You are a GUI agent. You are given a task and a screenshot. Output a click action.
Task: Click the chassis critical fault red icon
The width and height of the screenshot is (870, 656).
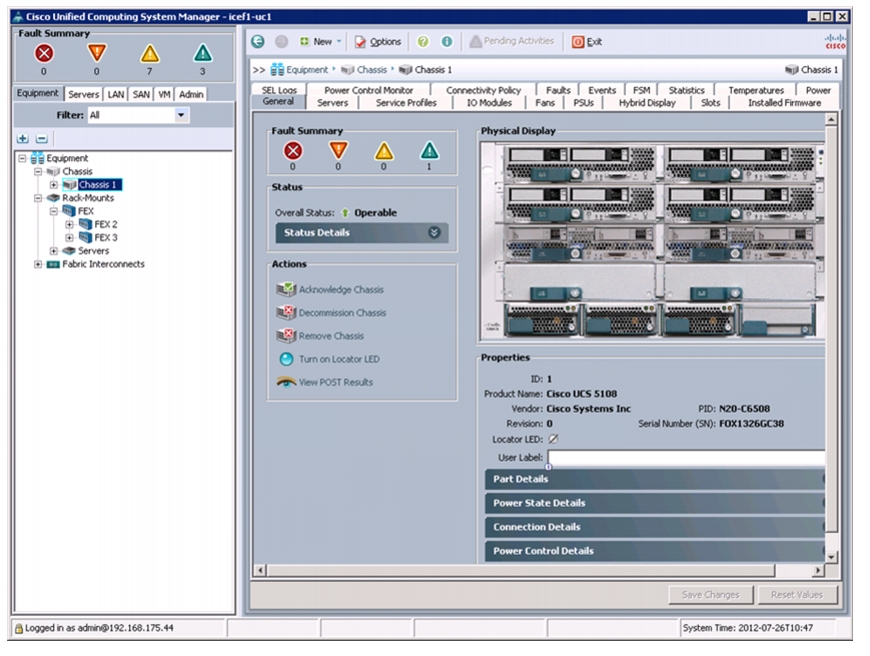[293, 151]
